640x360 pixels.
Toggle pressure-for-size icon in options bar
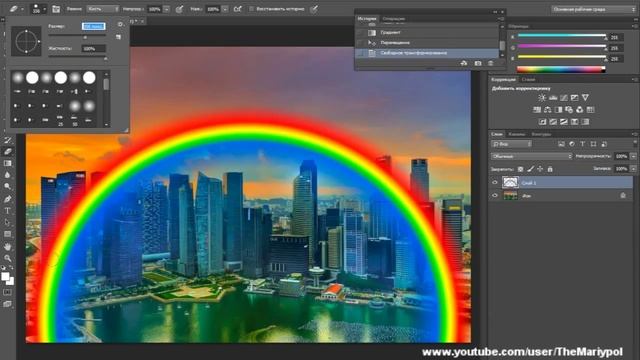pyautogui.click(x=313, y=9)
